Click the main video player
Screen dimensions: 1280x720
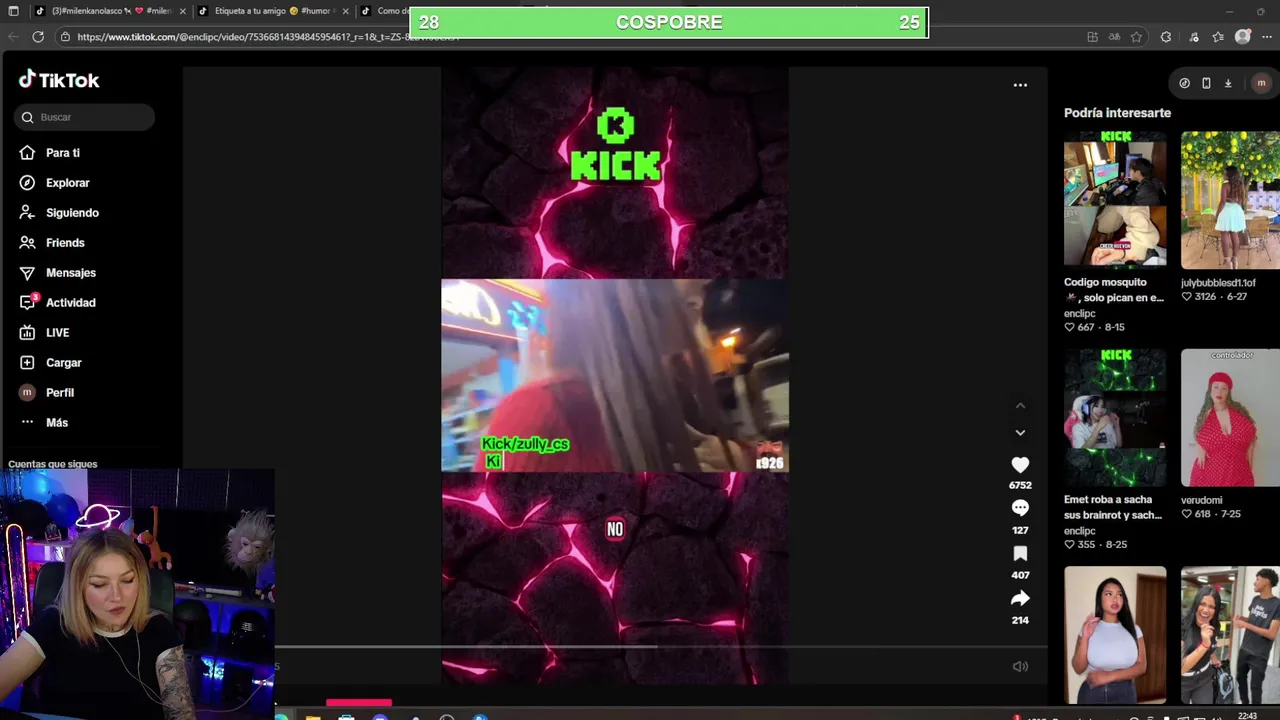(x=615, y=375)
